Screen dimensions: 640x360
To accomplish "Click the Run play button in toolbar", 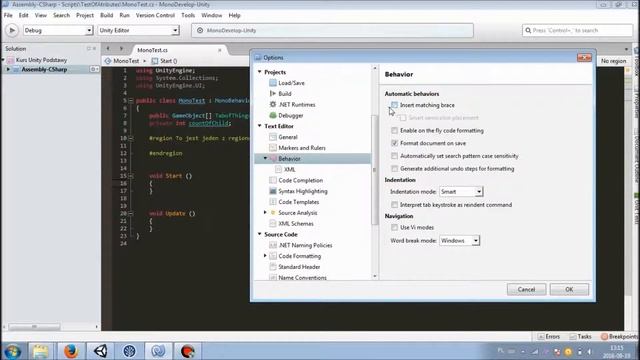I will pos(12,30).
